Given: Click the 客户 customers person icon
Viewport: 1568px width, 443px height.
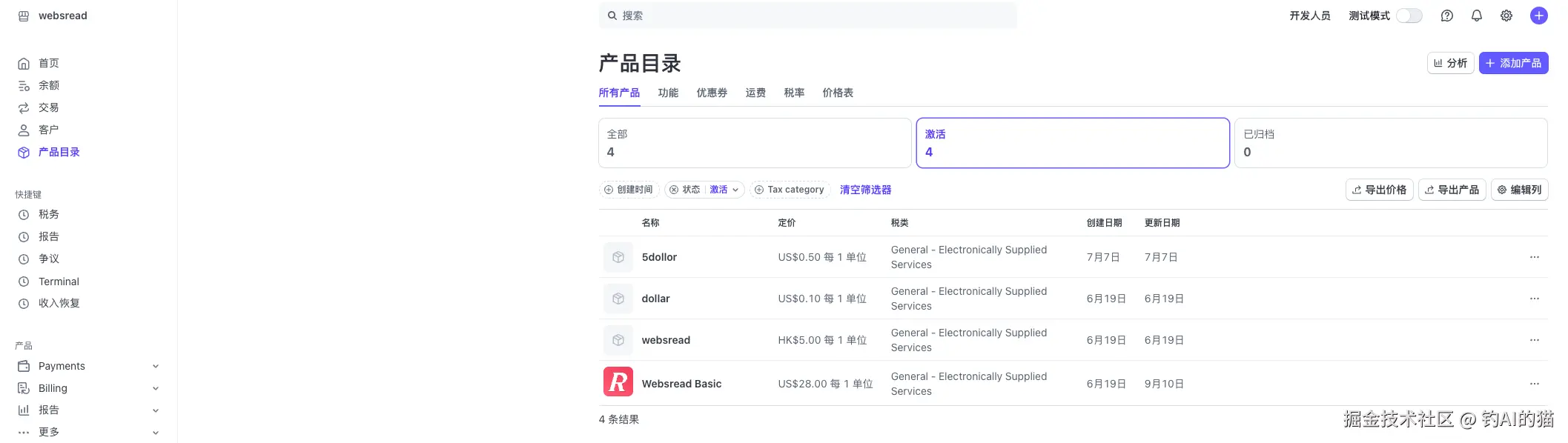Looking at the screenshot, I should pyautogui.click(x=24, y=130).
